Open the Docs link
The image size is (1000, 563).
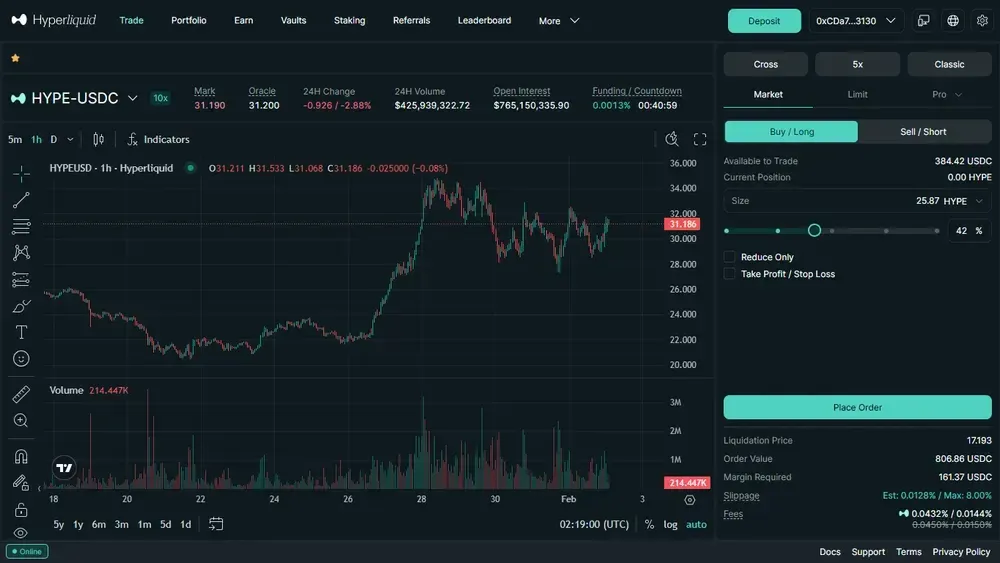click(x=830, y=552)
